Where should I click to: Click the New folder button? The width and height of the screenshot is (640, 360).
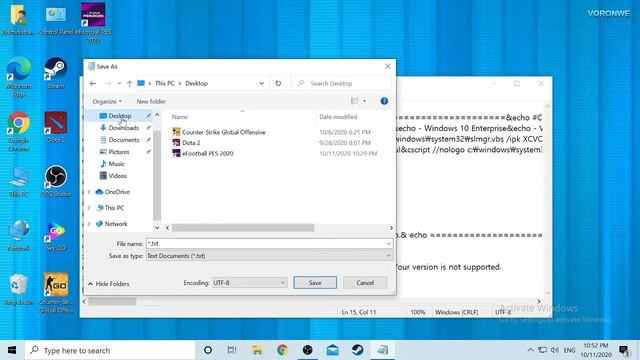click(x=151, y=101)
